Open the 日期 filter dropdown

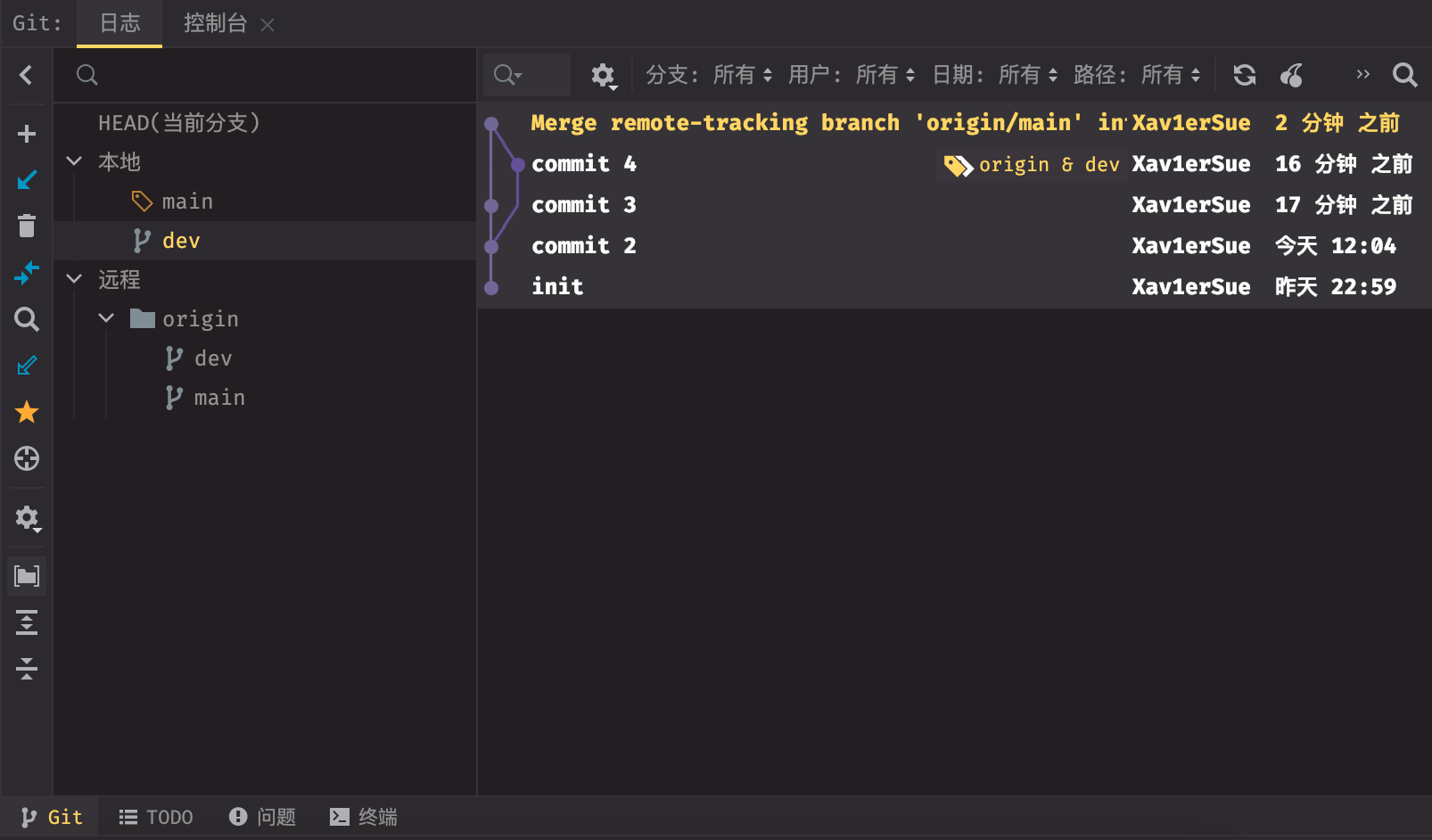[x=994, y=75]
